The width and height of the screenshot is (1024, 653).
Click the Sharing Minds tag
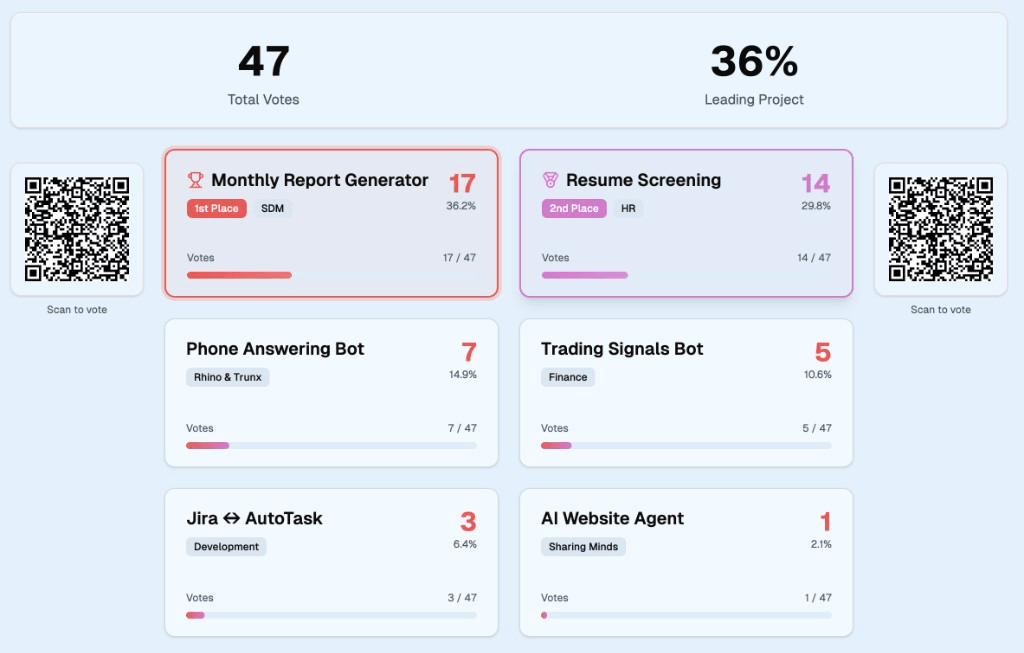(x=583, y=546)
